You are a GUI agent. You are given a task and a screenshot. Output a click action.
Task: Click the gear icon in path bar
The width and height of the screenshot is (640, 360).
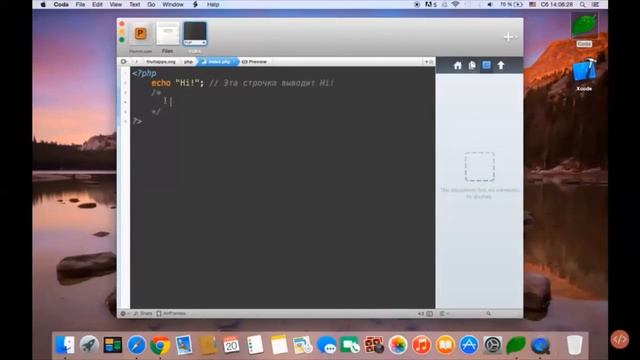tap(123, 62)
